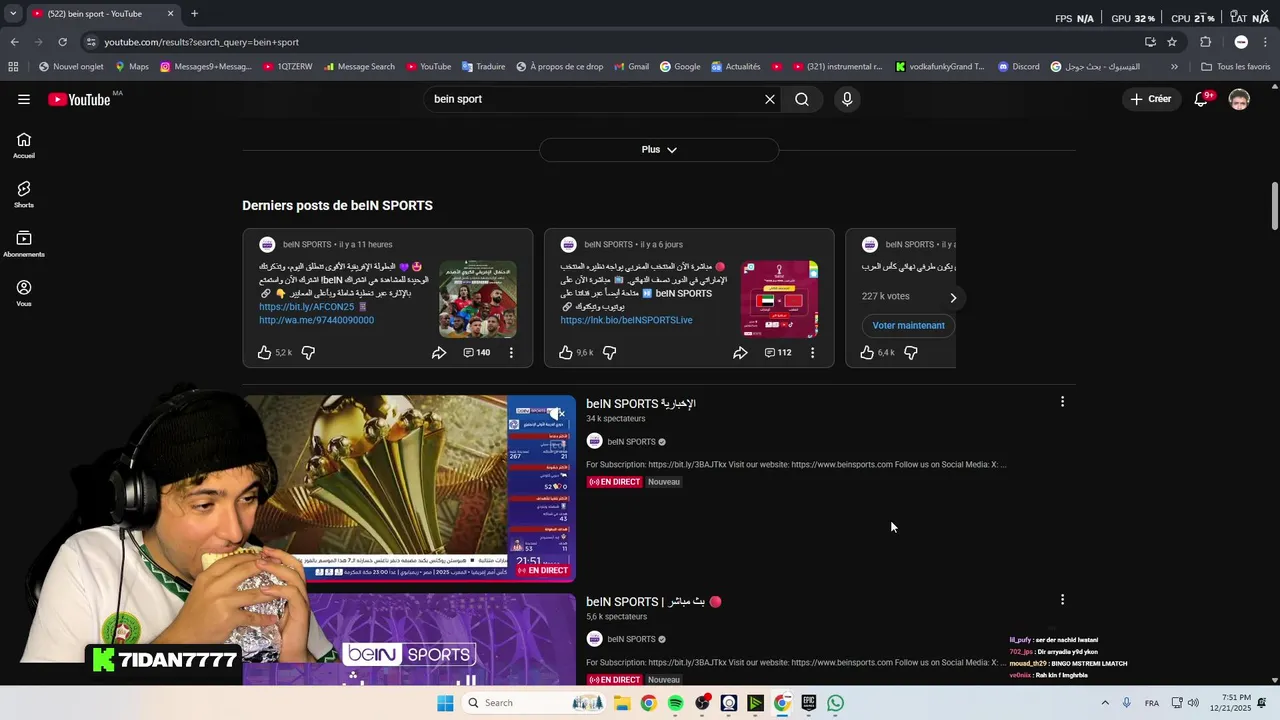Start voice search with the microphone
1280x720 pixels.
point(847,99)
